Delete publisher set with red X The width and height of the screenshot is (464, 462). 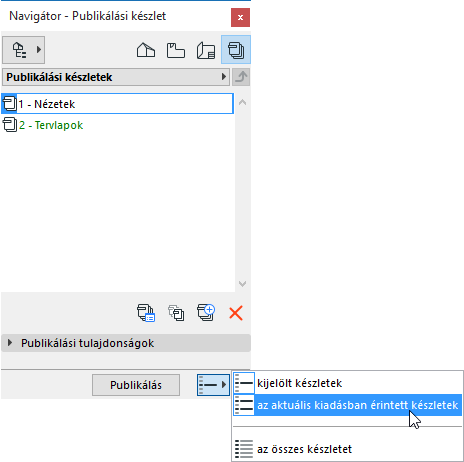pos(236,313)
